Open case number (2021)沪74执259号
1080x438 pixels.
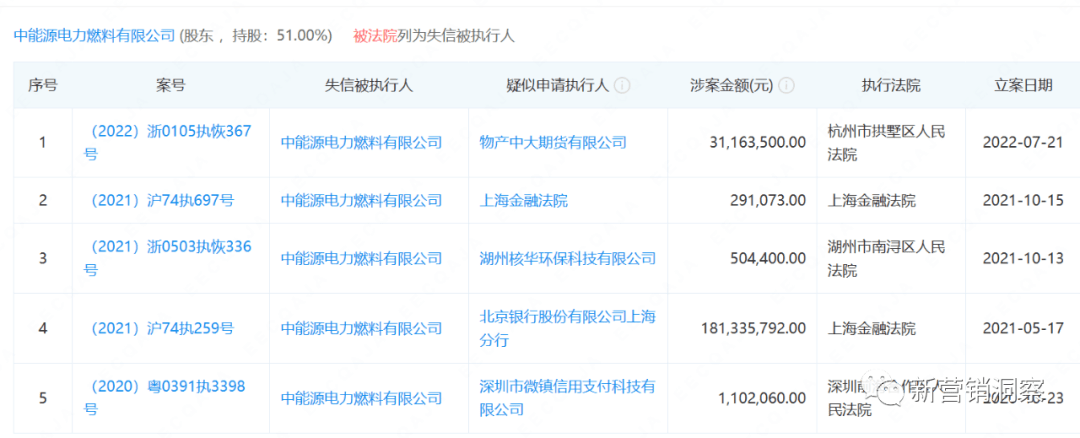click(161, 328)
